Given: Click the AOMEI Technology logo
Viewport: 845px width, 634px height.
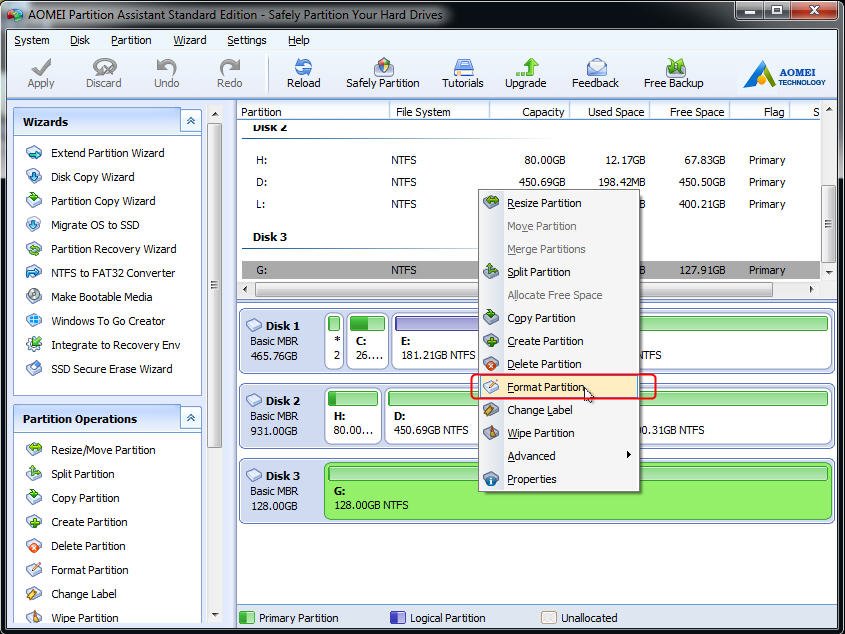Looking at the screenshot, I should click(783, 74).
